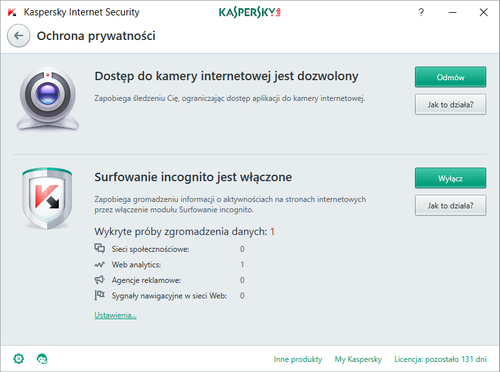The width and height of the screenshot is (500, 372).
Task: Click 'Agencje reklamowe:' label
Action: (146, 280)
